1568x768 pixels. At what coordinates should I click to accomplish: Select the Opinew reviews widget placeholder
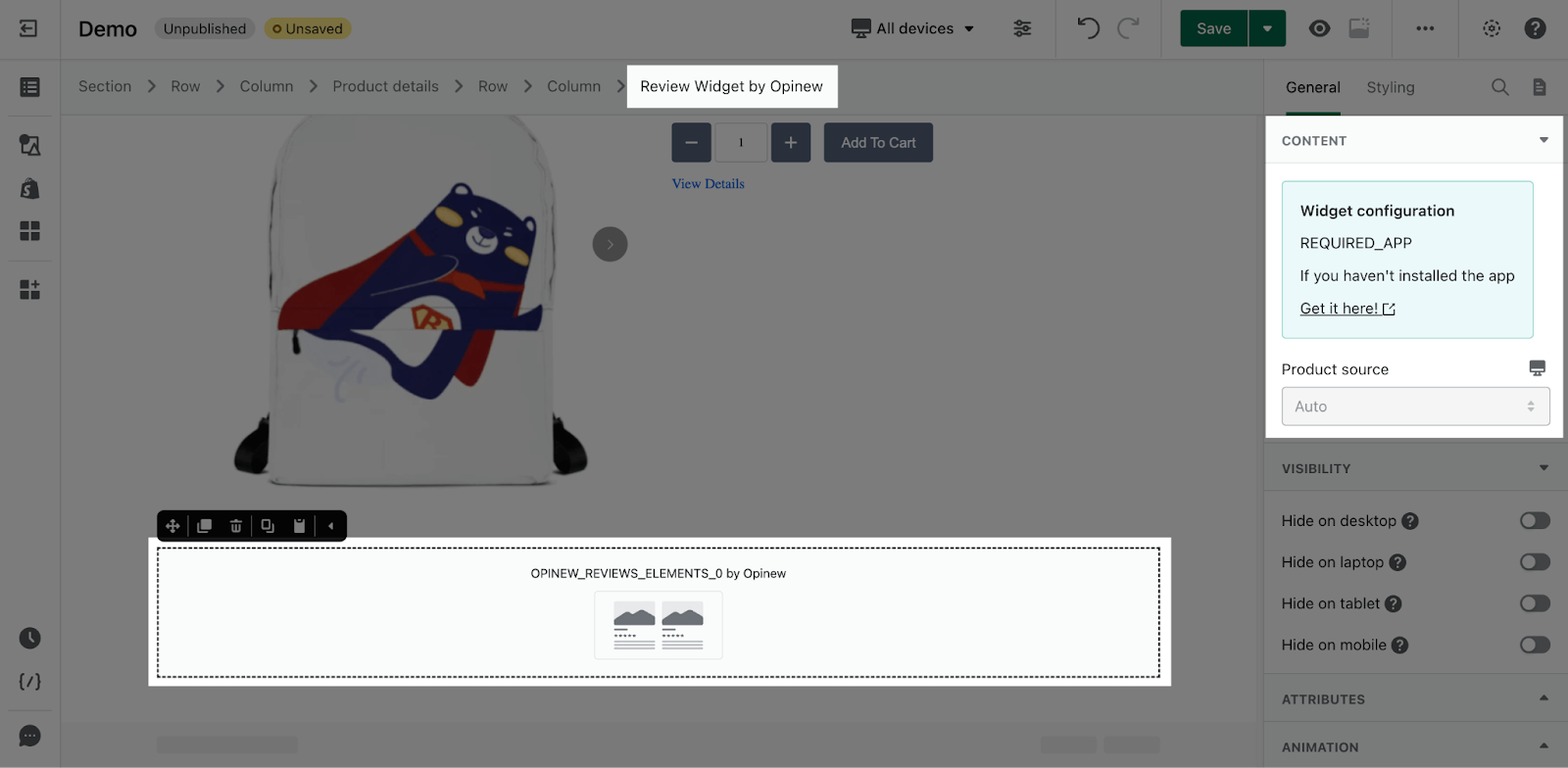click(x=659, y=612)
